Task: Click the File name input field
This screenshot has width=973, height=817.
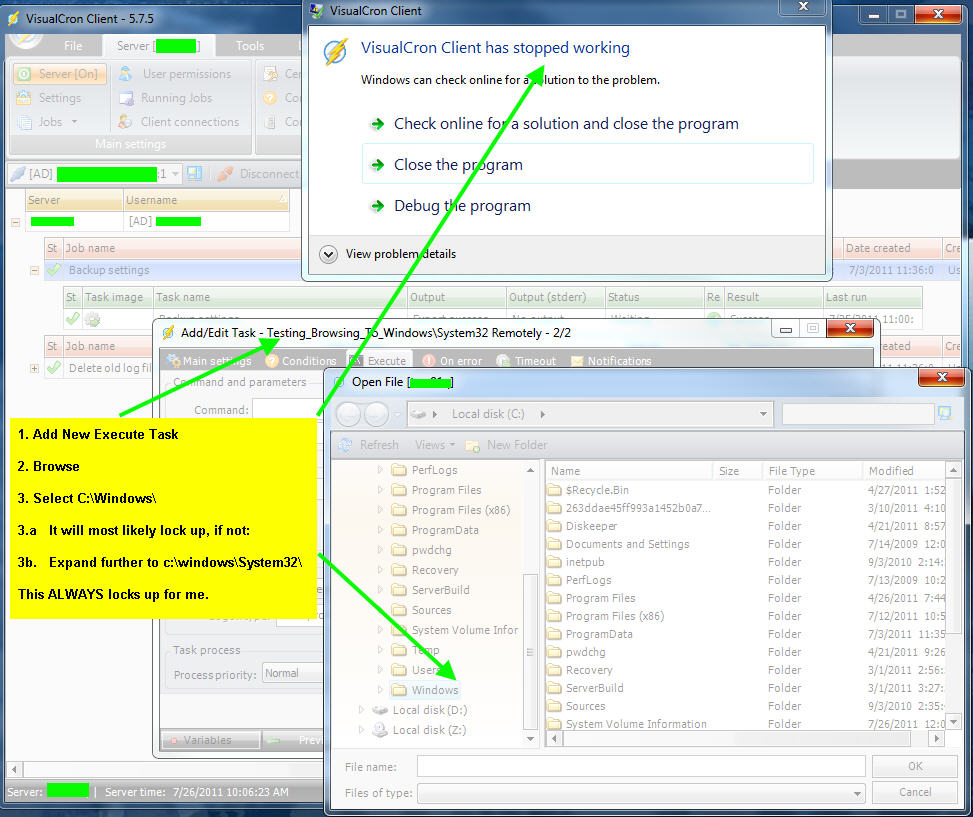Action: [640, 766]
